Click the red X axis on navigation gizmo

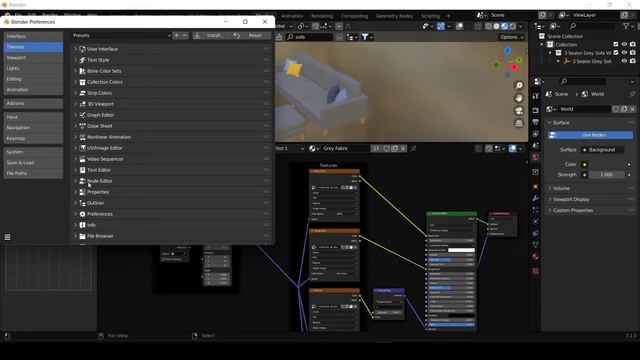(x=514, y=67)
